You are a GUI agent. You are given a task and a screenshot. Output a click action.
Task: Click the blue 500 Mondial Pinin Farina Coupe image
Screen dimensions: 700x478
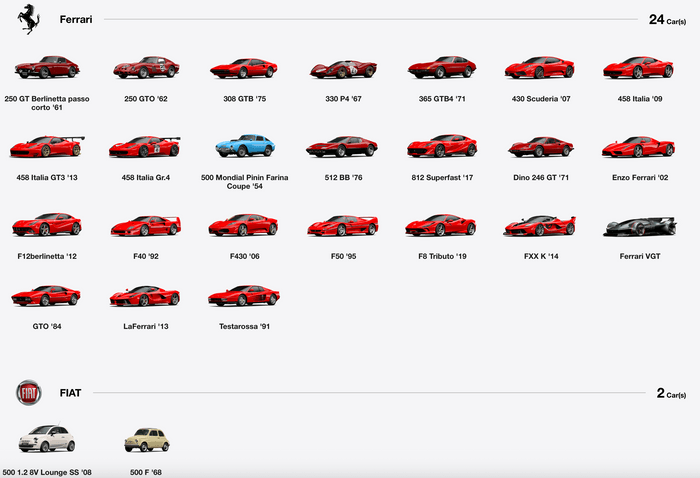tap(245, 145)
